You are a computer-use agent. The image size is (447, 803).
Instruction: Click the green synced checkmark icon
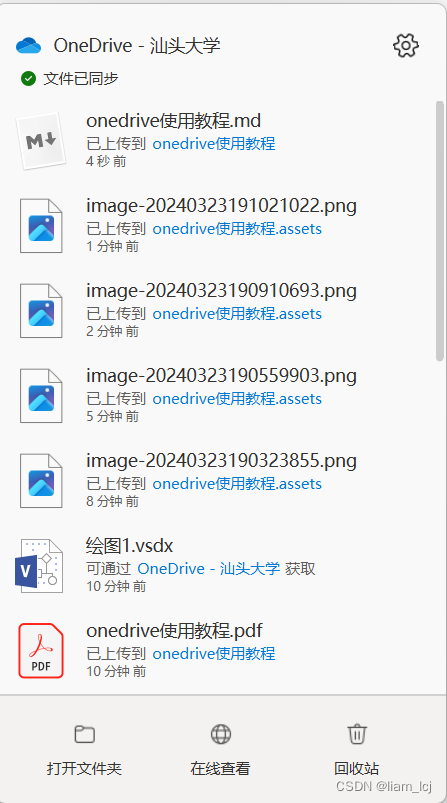coord(28,78)
